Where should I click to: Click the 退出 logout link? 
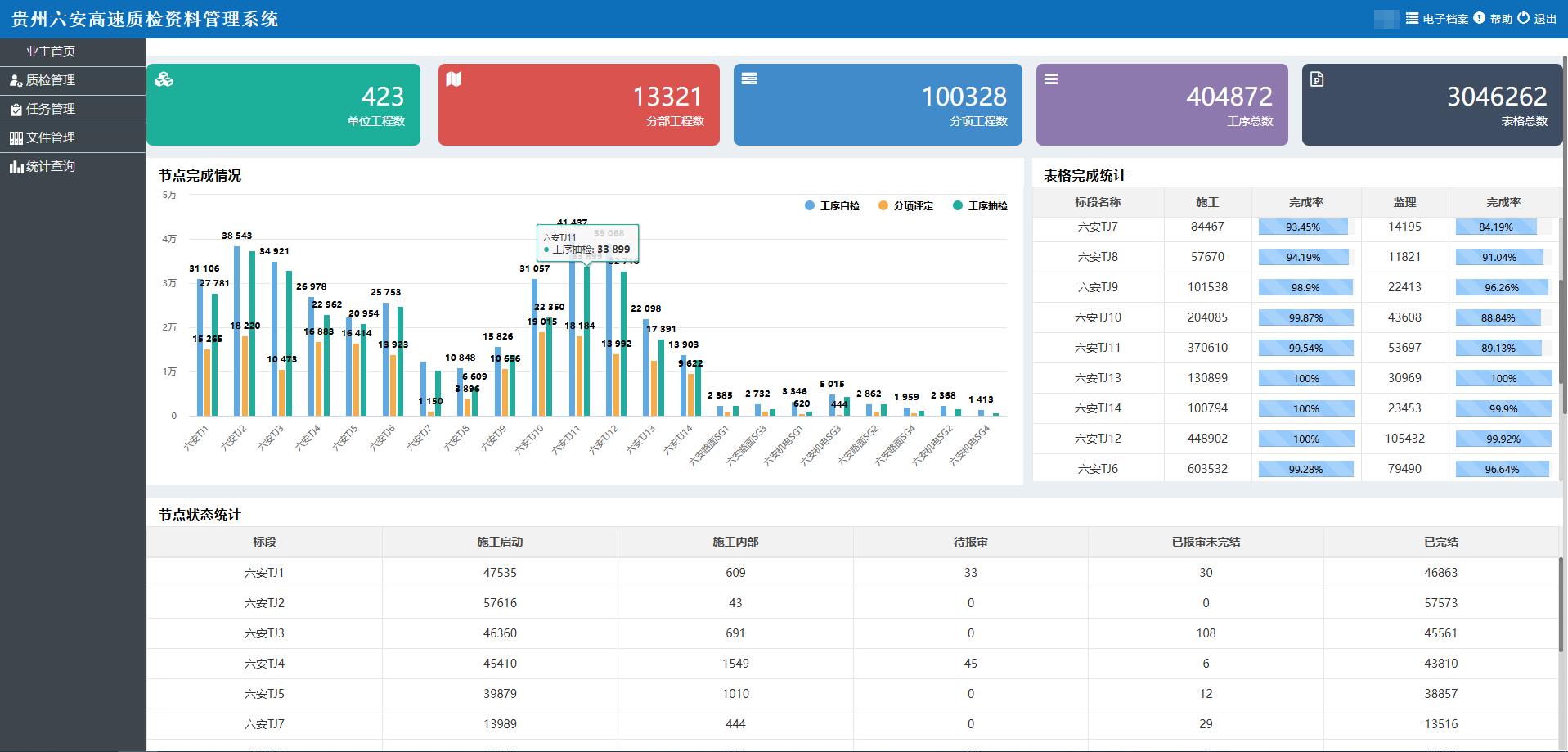pyautogui.click(x=1545, y=19)
